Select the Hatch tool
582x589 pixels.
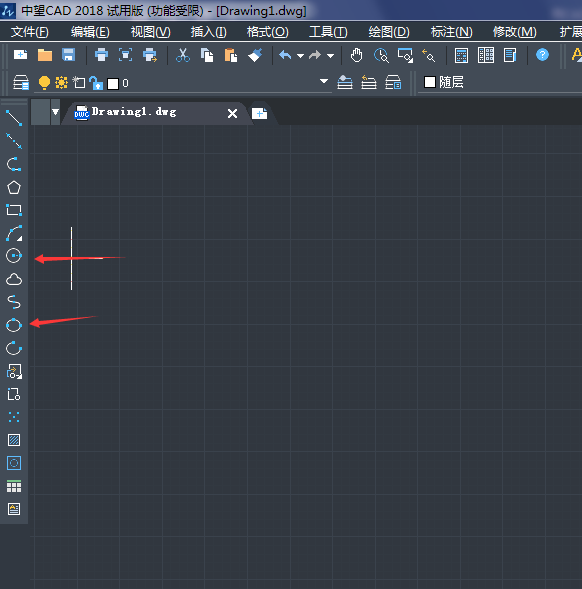[14, 440]
